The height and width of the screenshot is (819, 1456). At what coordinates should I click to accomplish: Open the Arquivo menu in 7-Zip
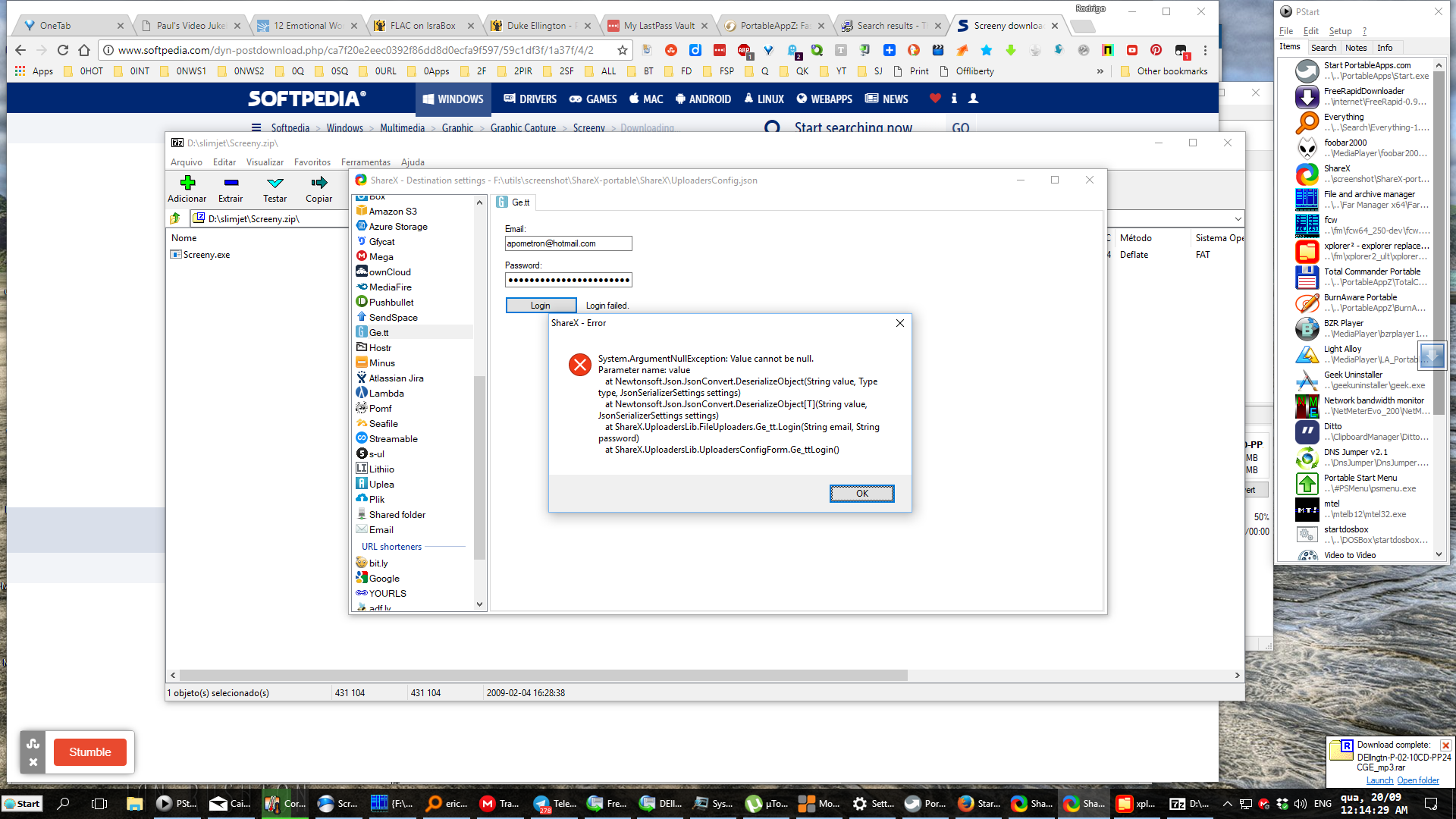point(187,162)
